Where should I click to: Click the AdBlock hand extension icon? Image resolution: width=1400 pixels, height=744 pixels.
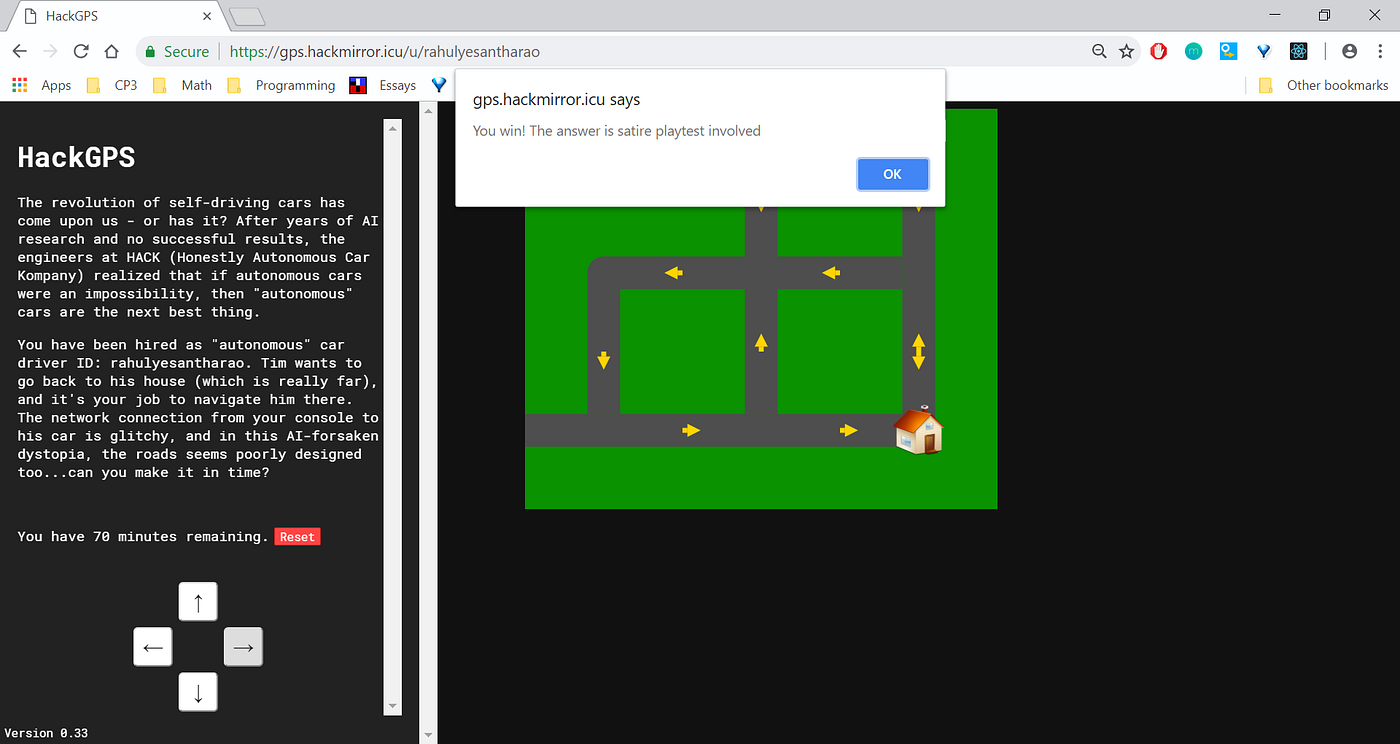[x=1158, y=51]
